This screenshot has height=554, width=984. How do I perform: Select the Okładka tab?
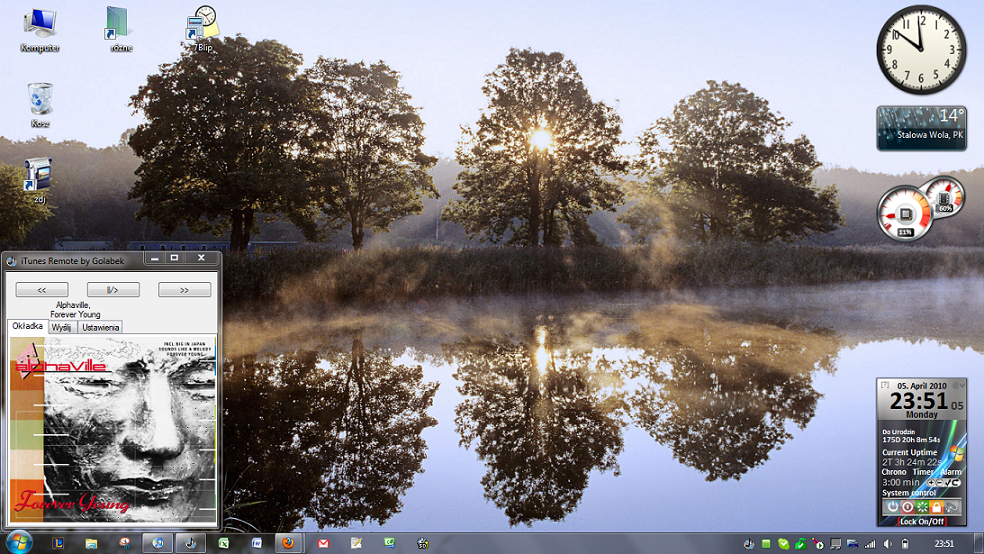[26, 326]
